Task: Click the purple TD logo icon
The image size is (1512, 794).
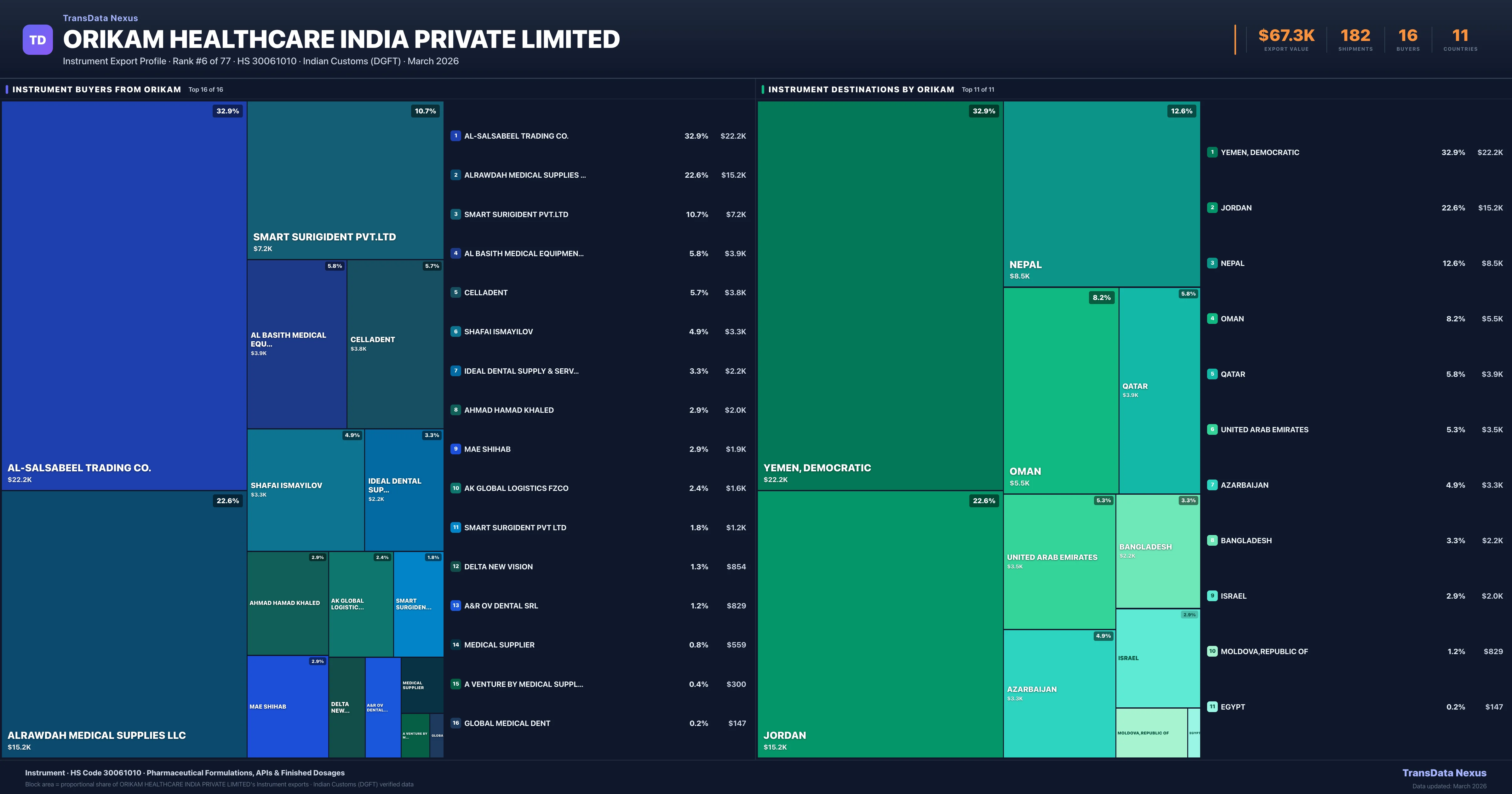Action: [37, 40]
